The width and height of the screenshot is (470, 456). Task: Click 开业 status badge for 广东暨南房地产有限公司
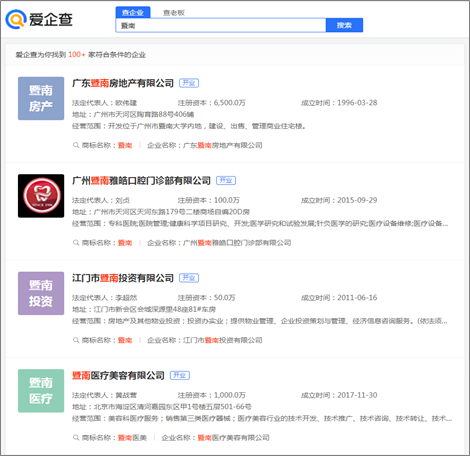(x=189, y=83)
